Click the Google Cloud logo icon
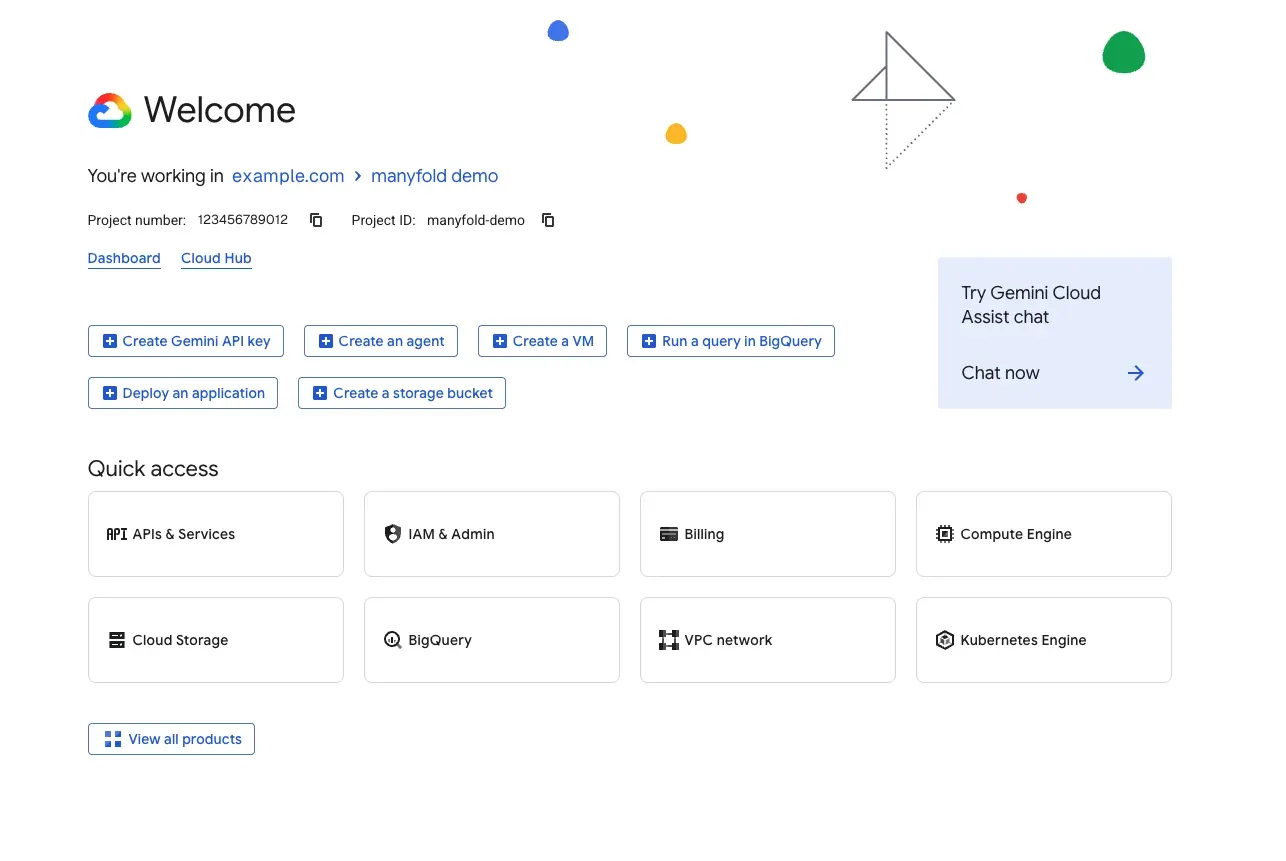1286x861 pixels. click(x=110, y=110)
